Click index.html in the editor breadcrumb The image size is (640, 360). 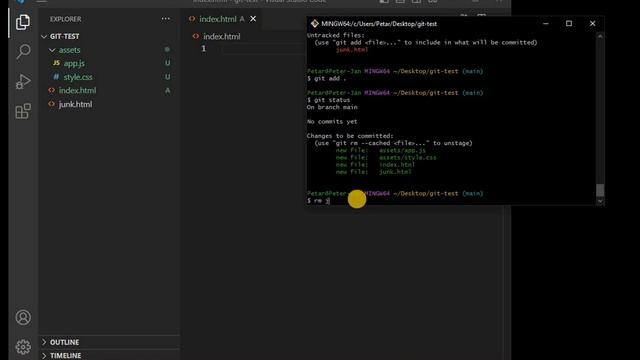(x=222, y=36)
